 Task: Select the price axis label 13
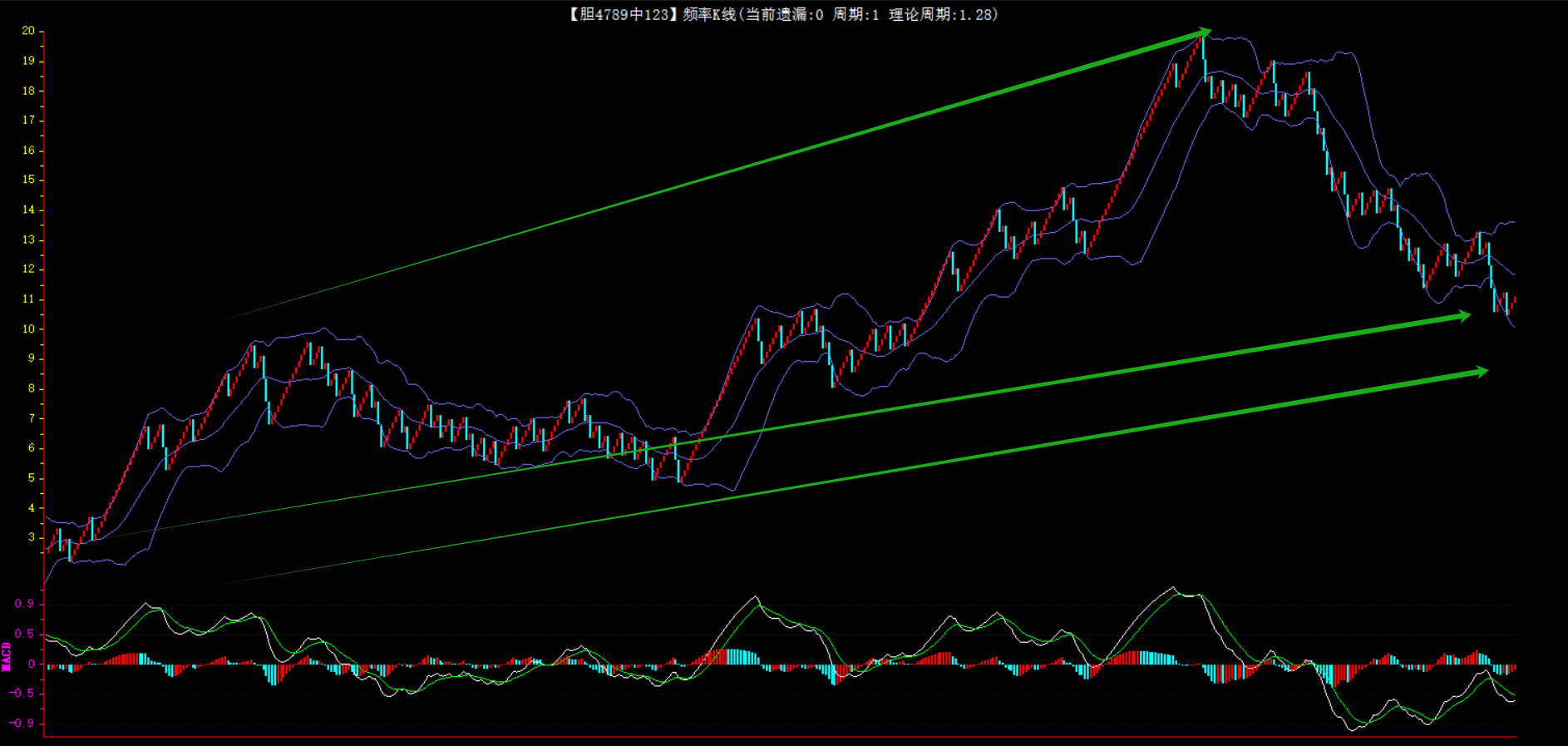tap(28, 240)
